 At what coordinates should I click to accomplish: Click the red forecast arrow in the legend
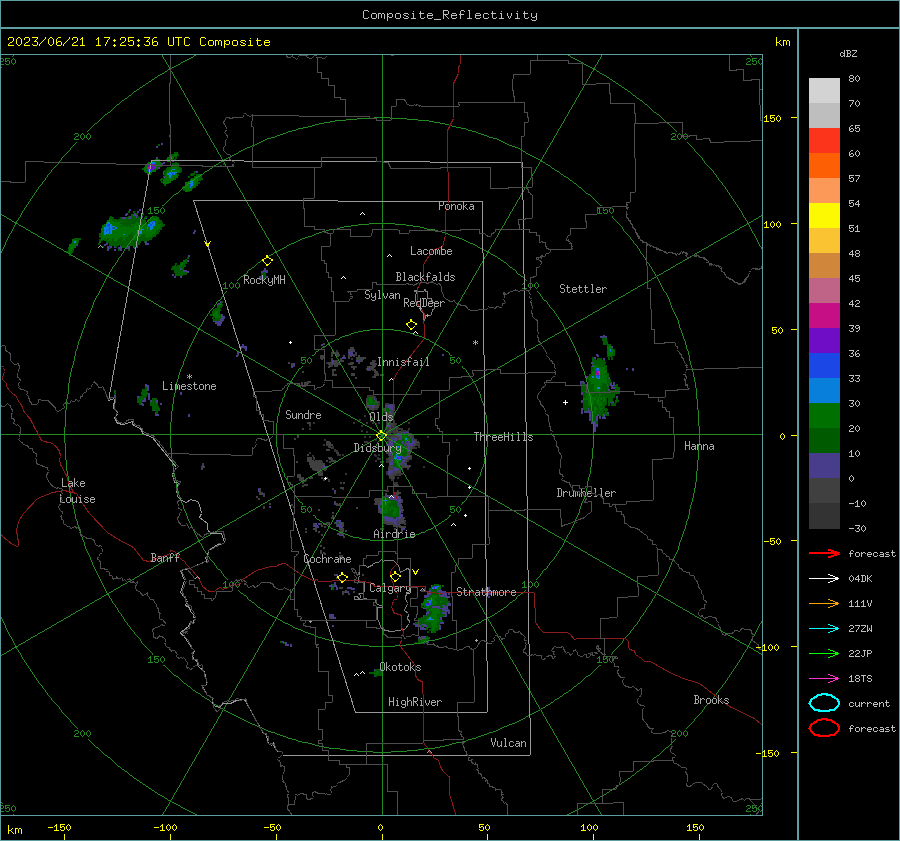click(x=824, y=553)
